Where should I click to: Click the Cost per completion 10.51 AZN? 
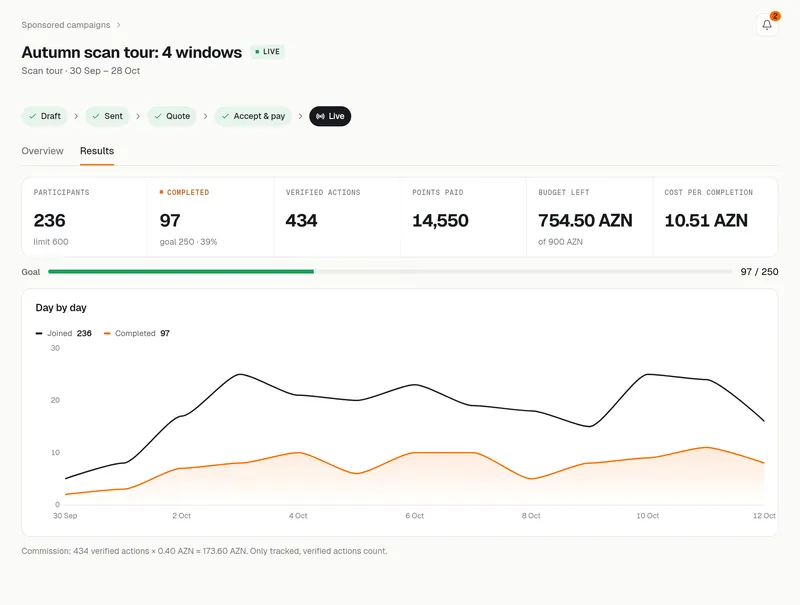coord(706,220)
